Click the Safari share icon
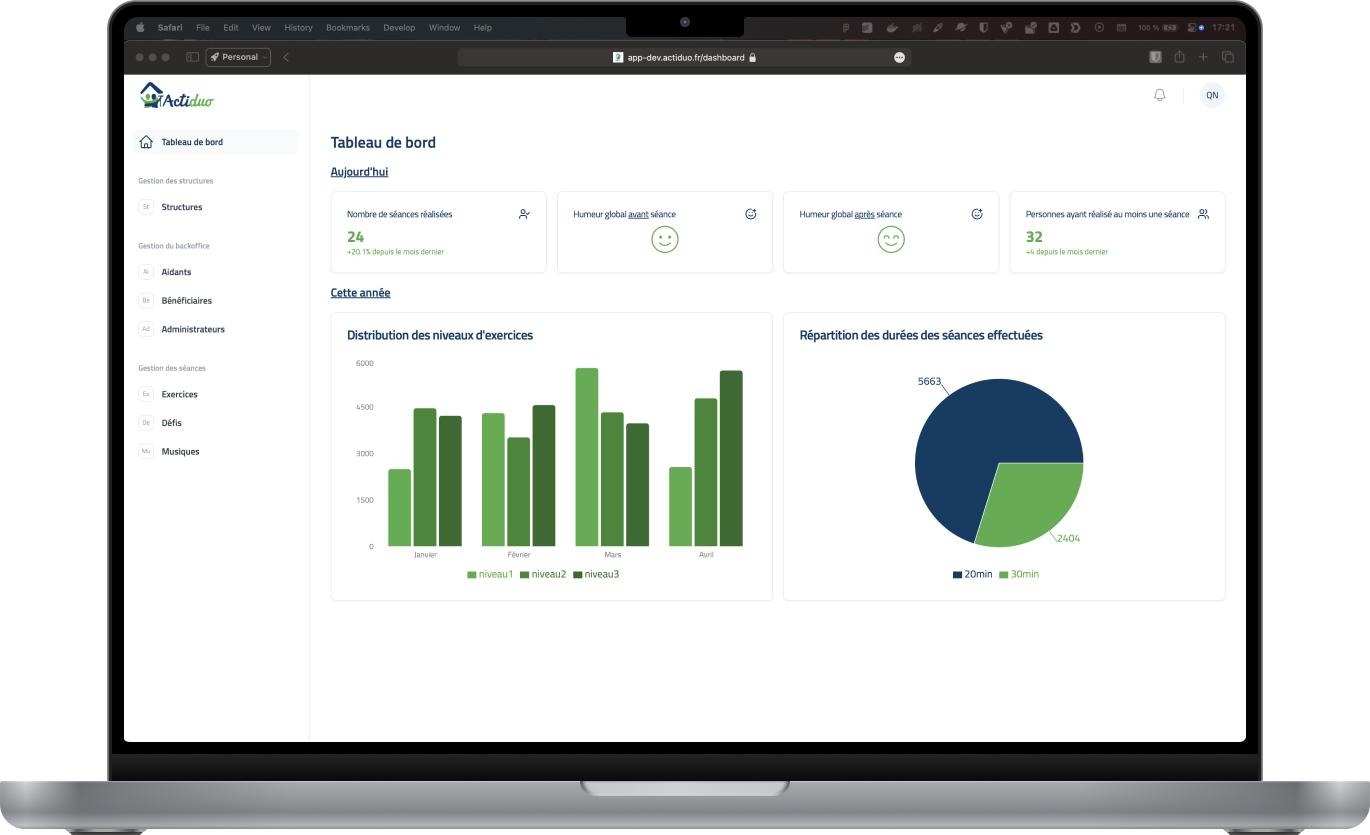1370x835 pixels. pyautogui.click(x=1179, y=57)
